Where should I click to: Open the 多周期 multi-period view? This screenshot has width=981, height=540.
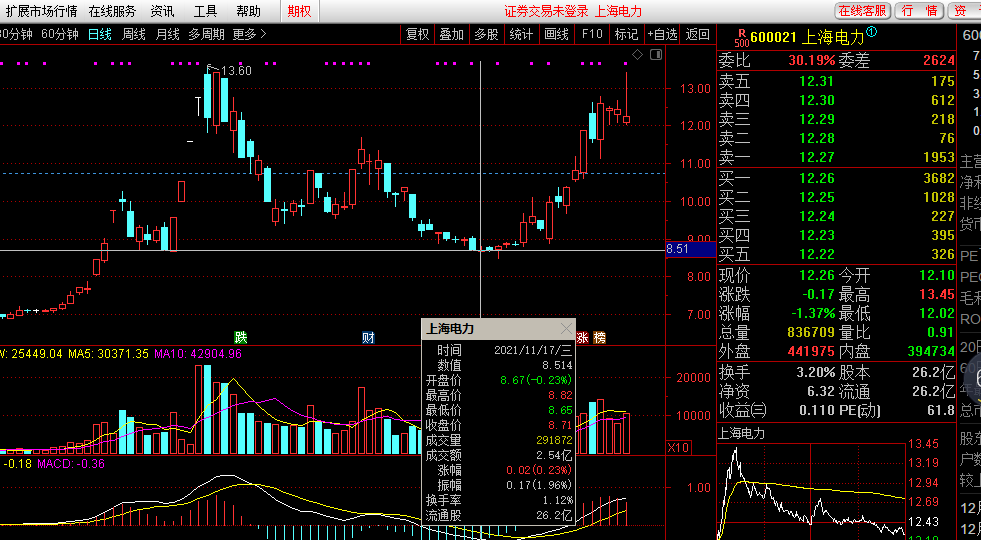click(206, 34)
